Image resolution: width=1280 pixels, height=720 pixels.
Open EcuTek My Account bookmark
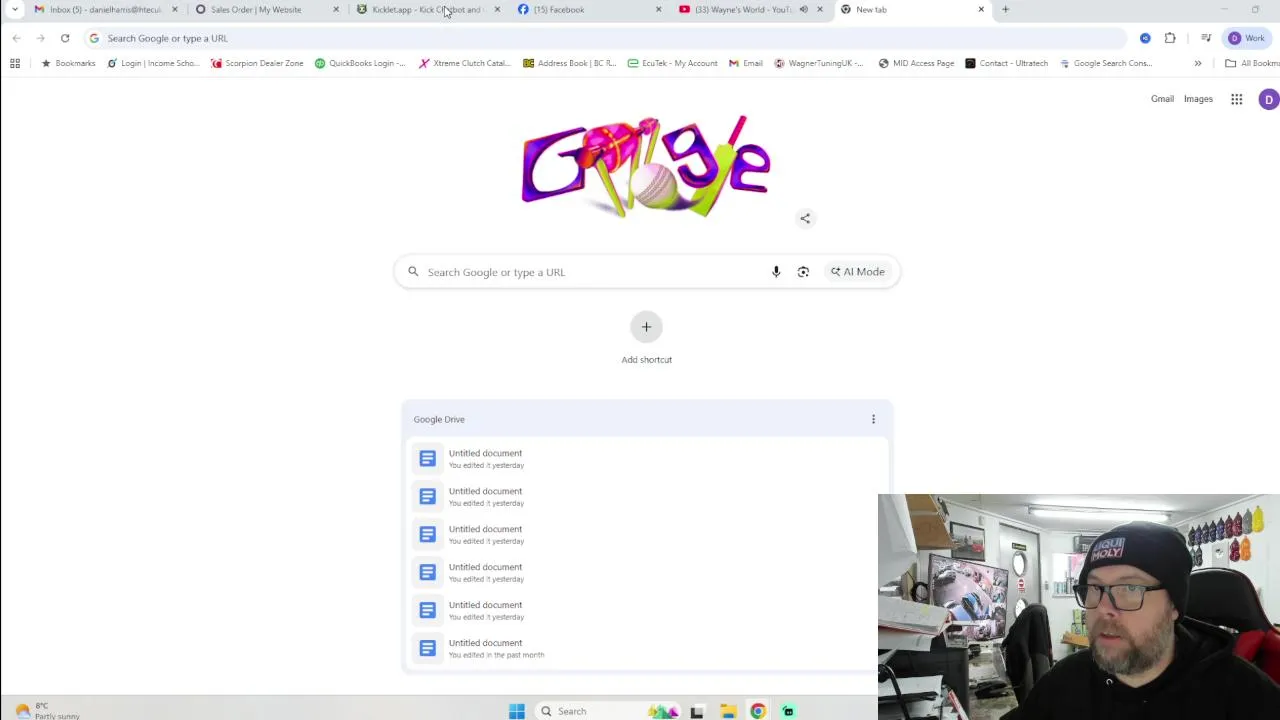(x=672, y=63)
